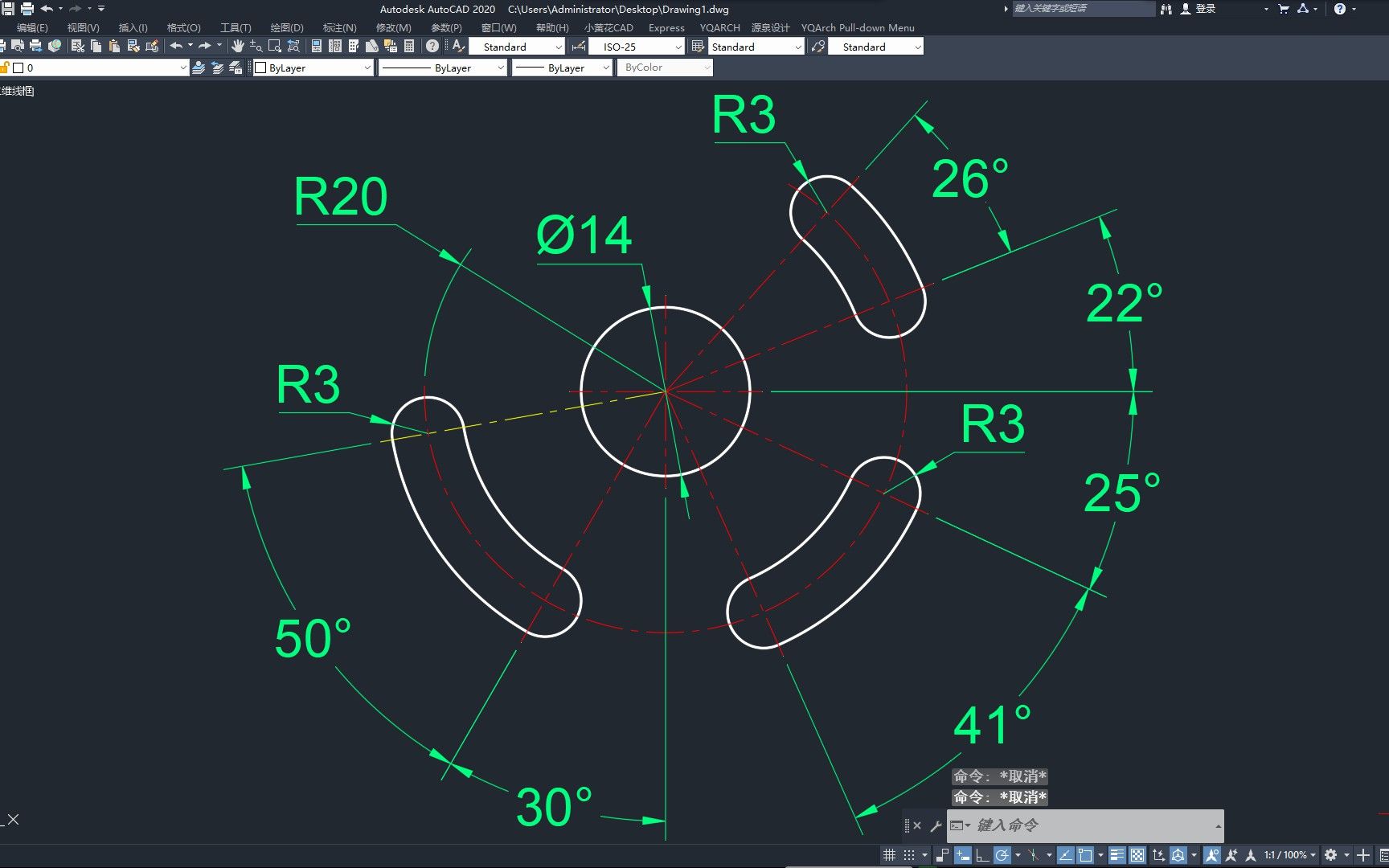Toggle object snap tracking

[x=1065, y=855]
